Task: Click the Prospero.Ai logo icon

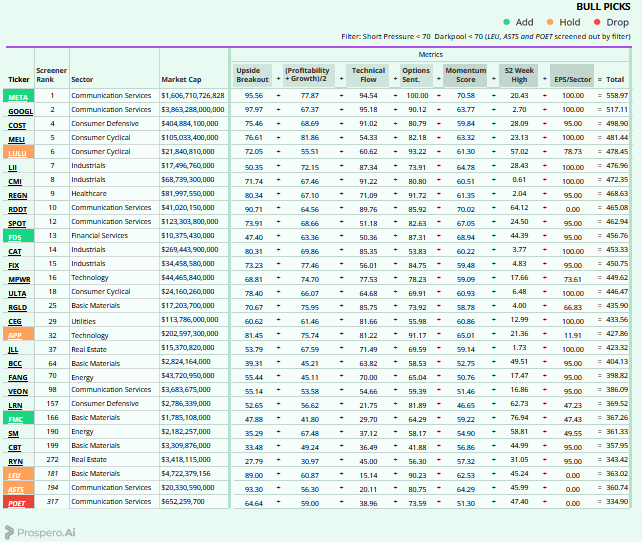Action: click(x=9, y=533)
